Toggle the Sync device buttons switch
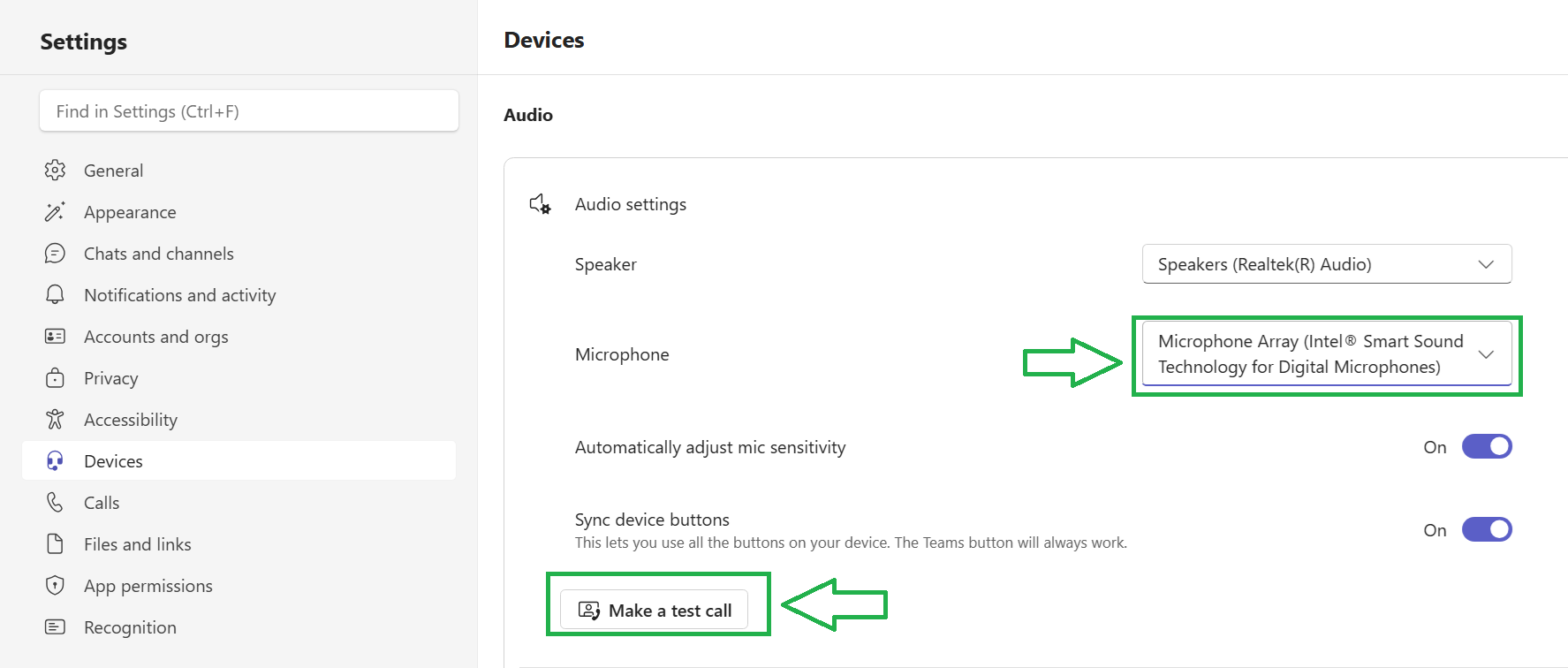1568x668 pixels. pyautogui.click(x=1487, y=529)
